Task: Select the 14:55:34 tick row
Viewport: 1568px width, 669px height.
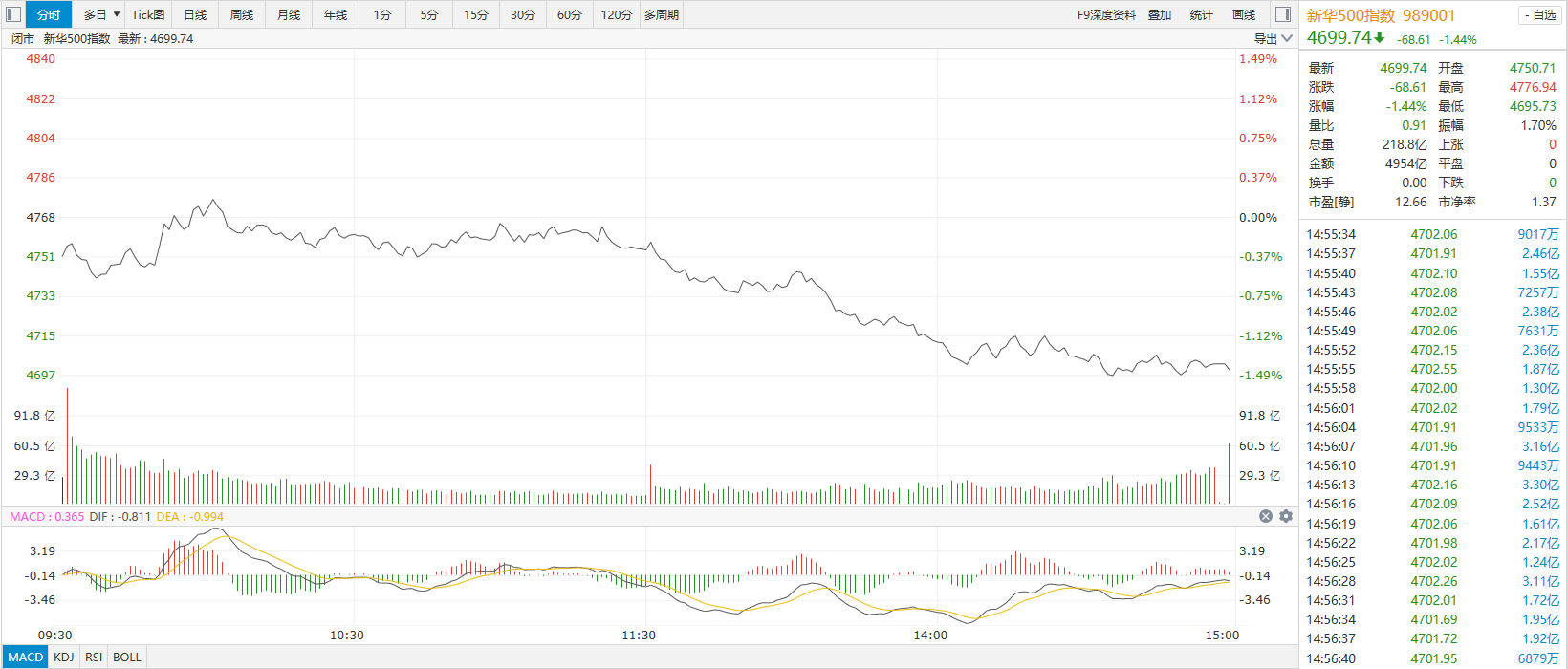Action: pos(1432,234)
